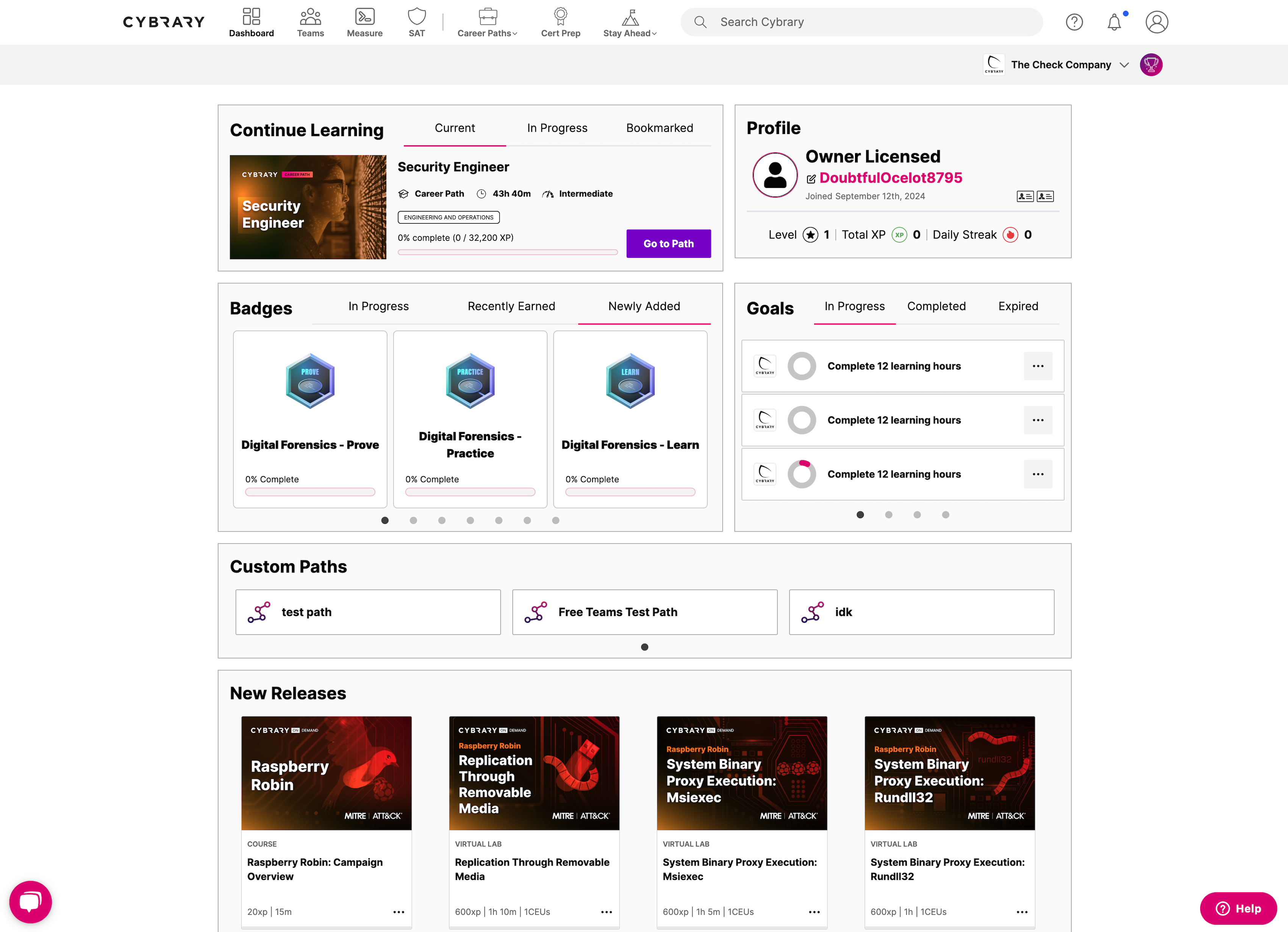
Task: Open the Security Engineer thumbnail
Action: click(308, 207)
